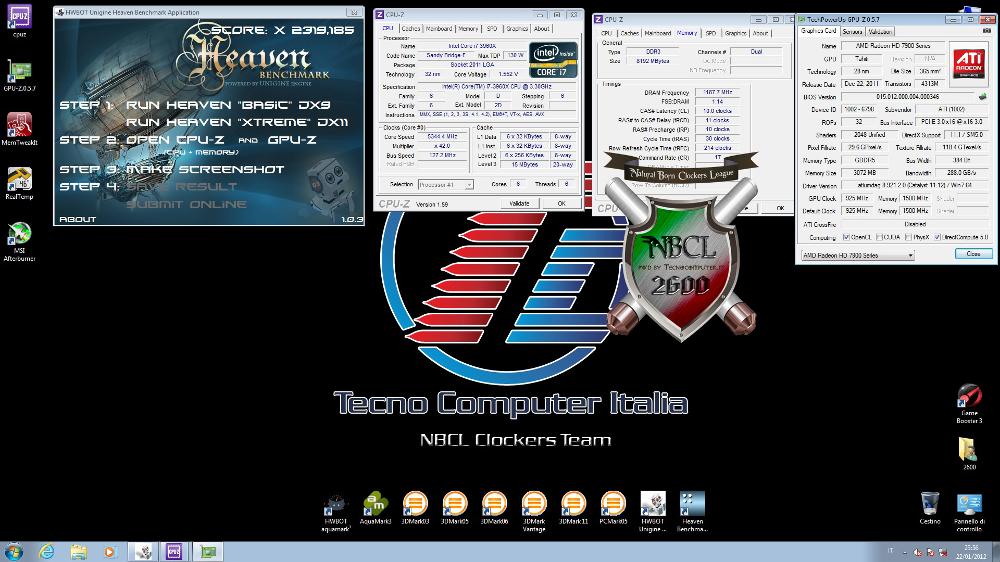The height and width of the screenshot is (562, 1000).
Task: Click OK in the right CPU-Z window
Action: (x=780, y=208)
